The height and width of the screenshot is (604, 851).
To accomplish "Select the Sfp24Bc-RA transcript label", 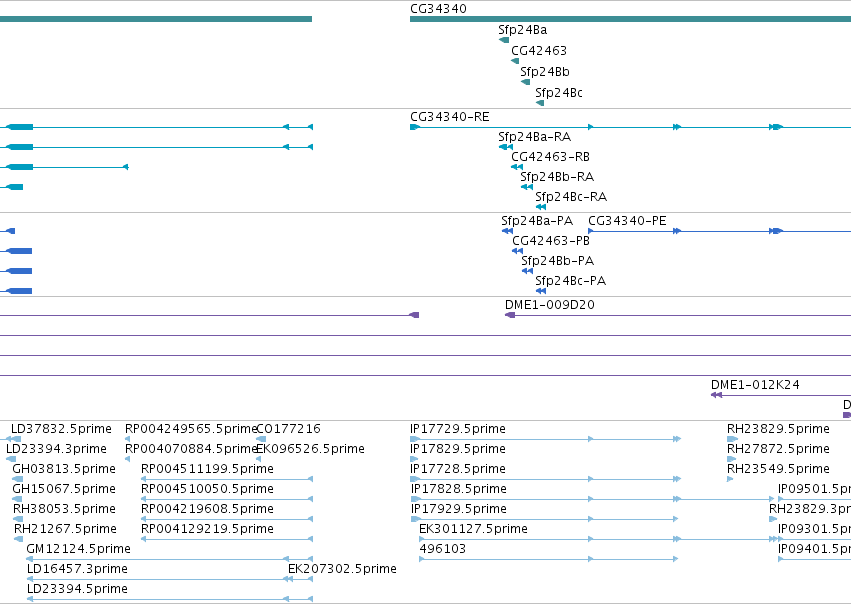I will point(570,197).
